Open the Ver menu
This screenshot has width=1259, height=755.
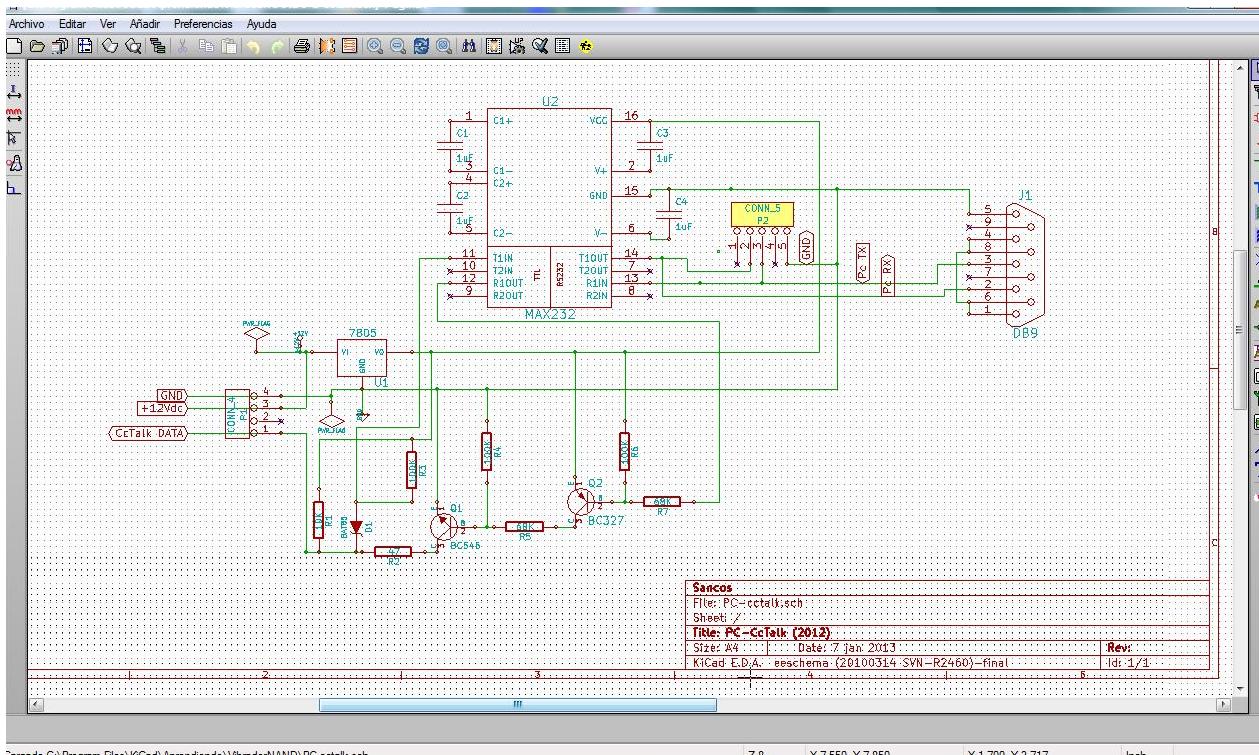tap(107, 23)
